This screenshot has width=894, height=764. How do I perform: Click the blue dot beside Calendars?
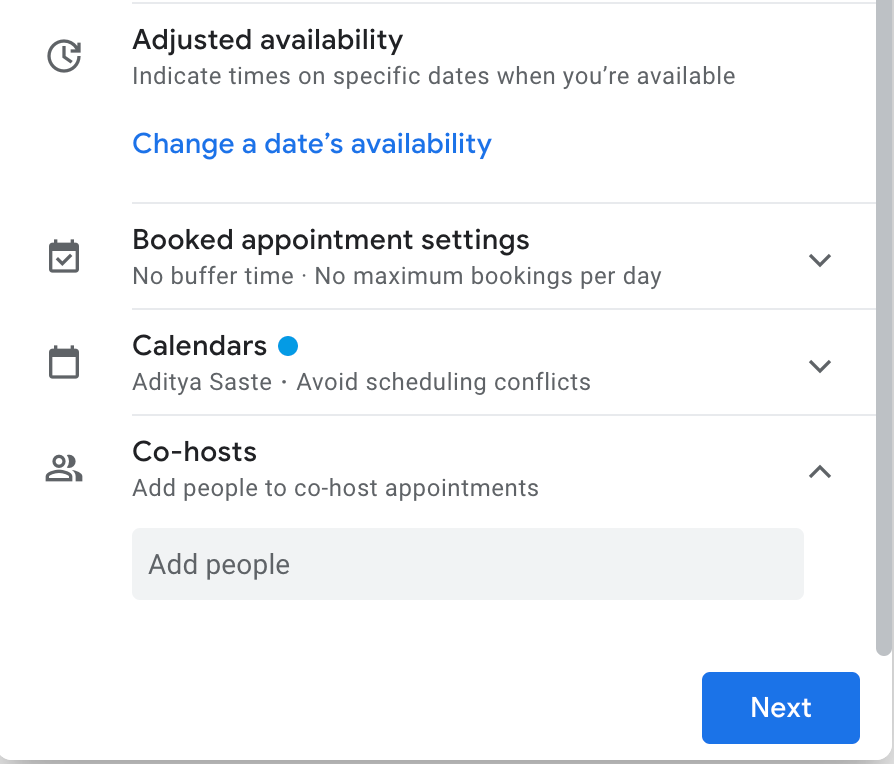coord(288,346)
